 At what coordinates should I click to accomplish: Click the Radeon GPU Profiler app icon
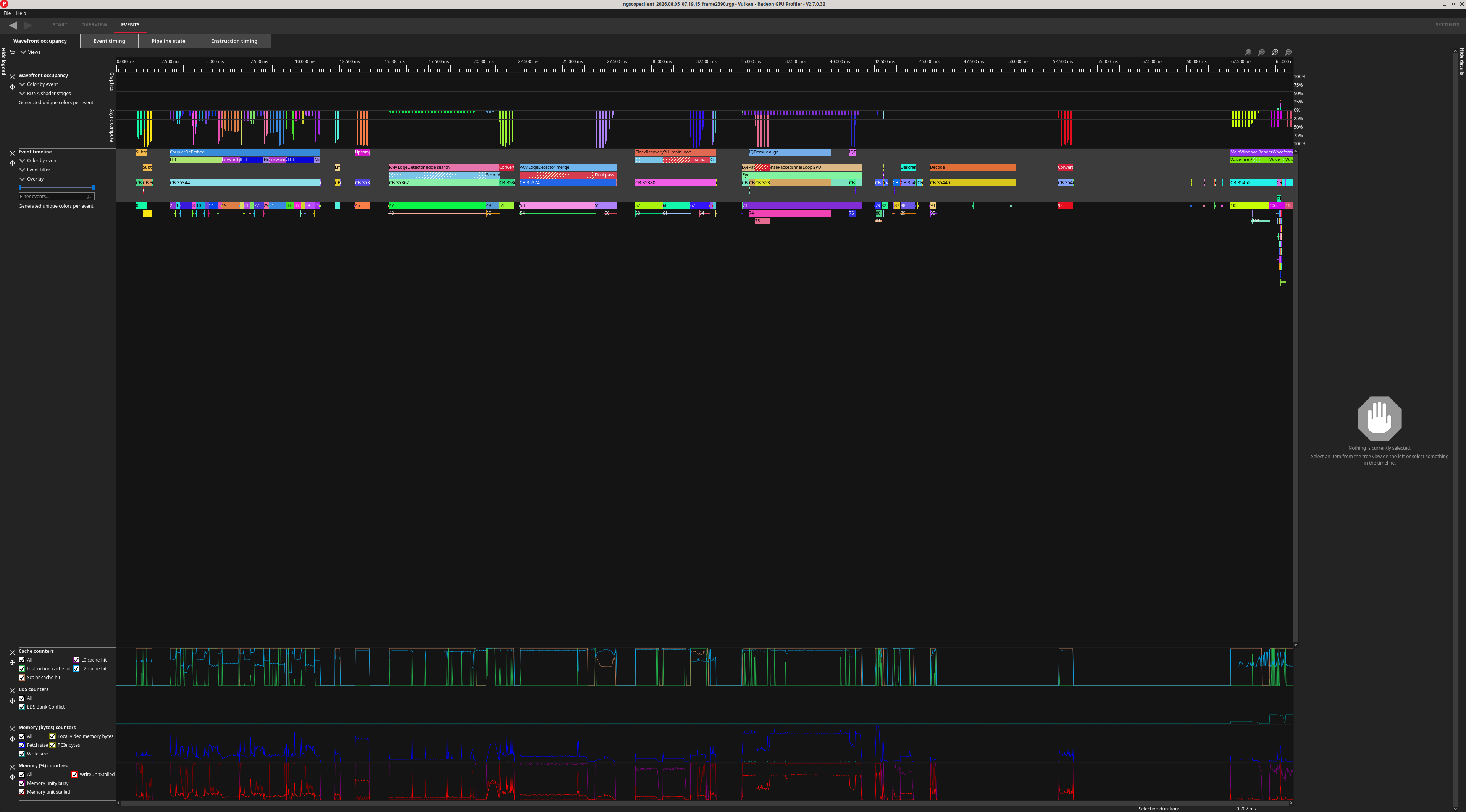[x=5, y=4]
